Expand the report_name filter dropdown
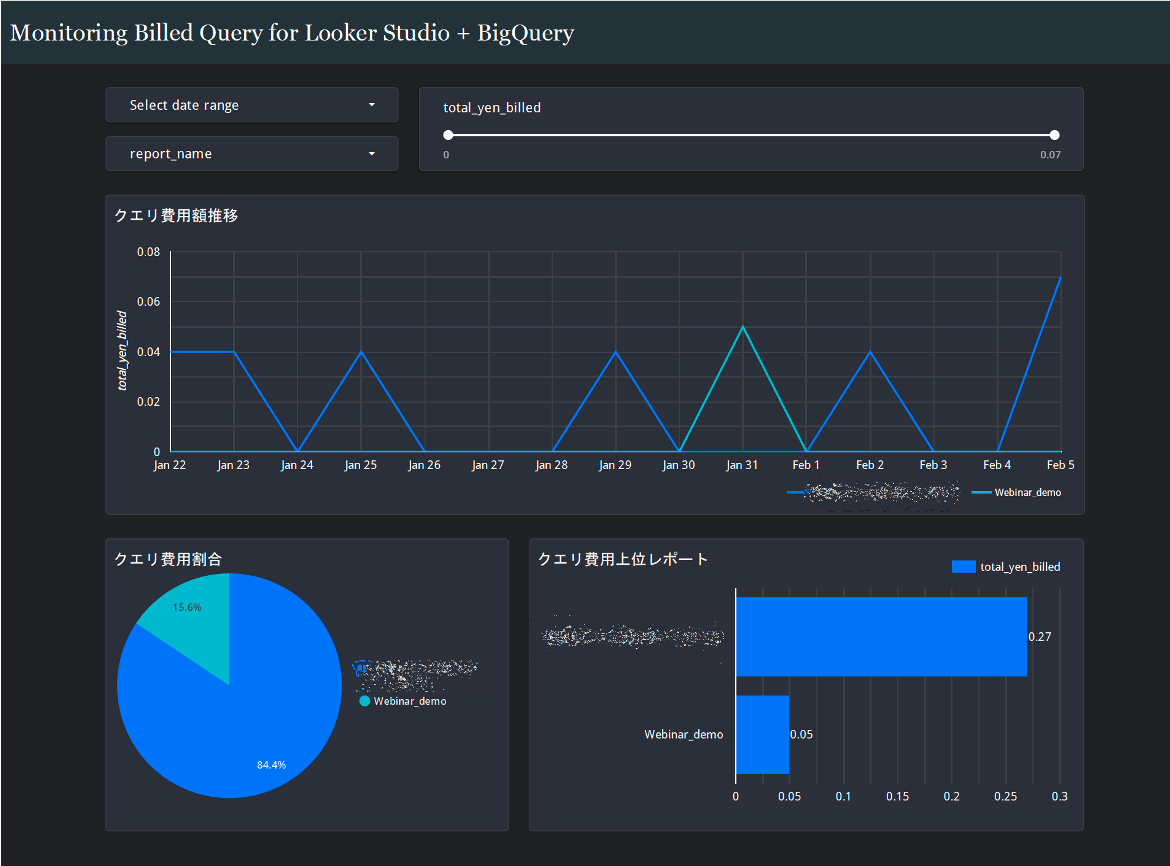Image resolution: width=1170 pixels, height=866 pixels. pyautogui.click(x=251, y=154)
